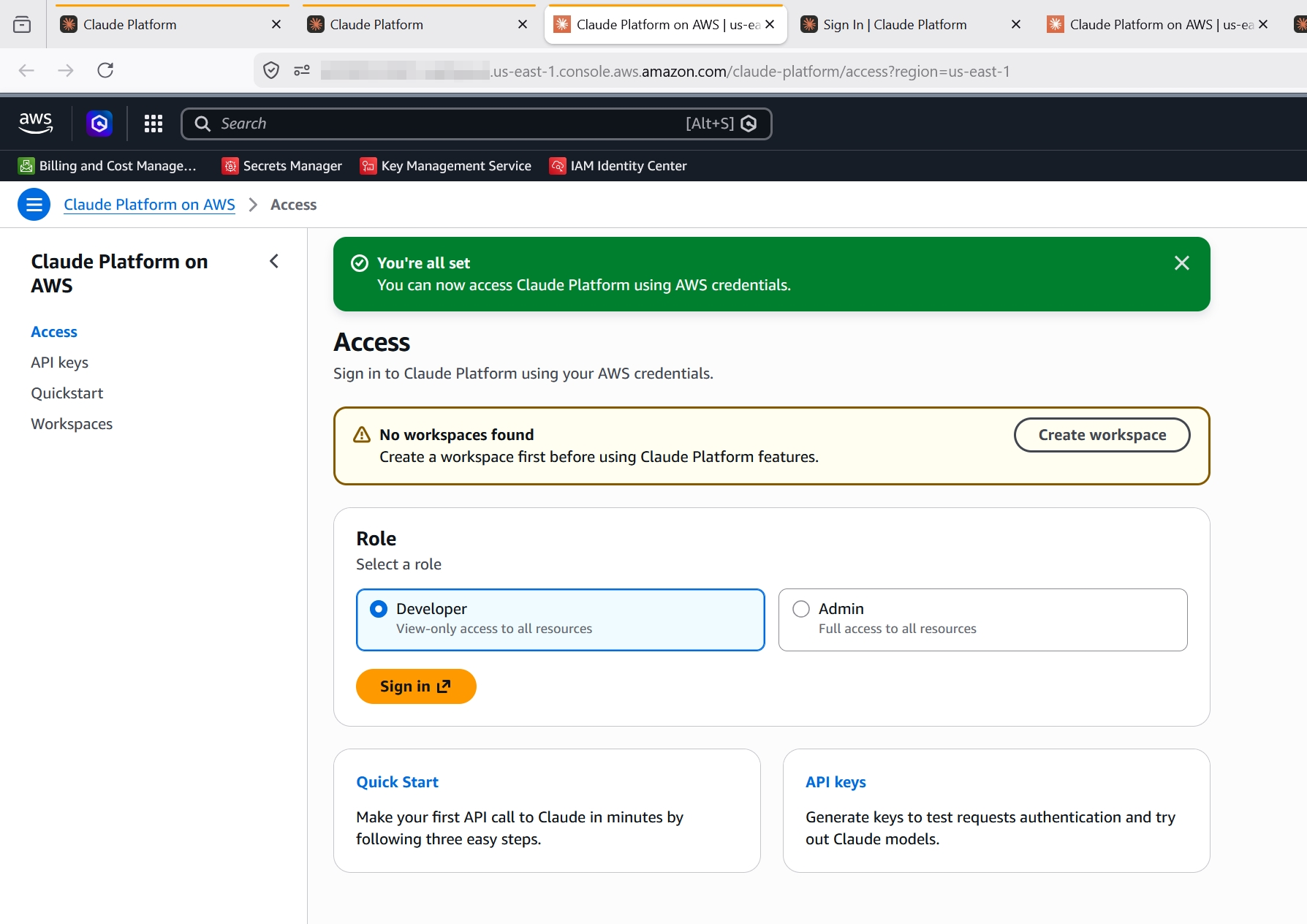
Task: Click the 'Select a role' text
Action: pos(398,564)
